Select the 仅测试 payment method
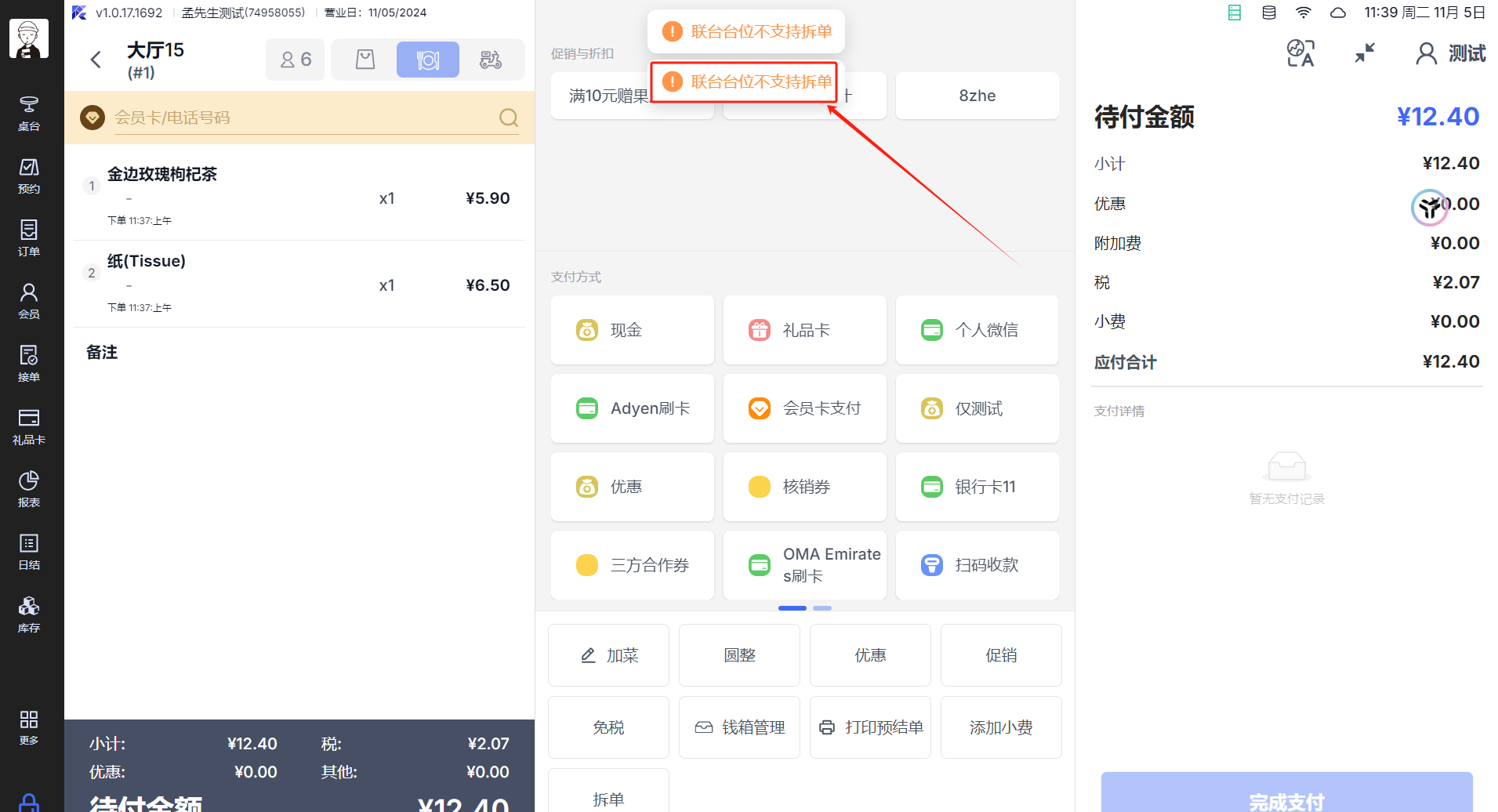The width and height of the screenshot is (1498, 812). 978,408
